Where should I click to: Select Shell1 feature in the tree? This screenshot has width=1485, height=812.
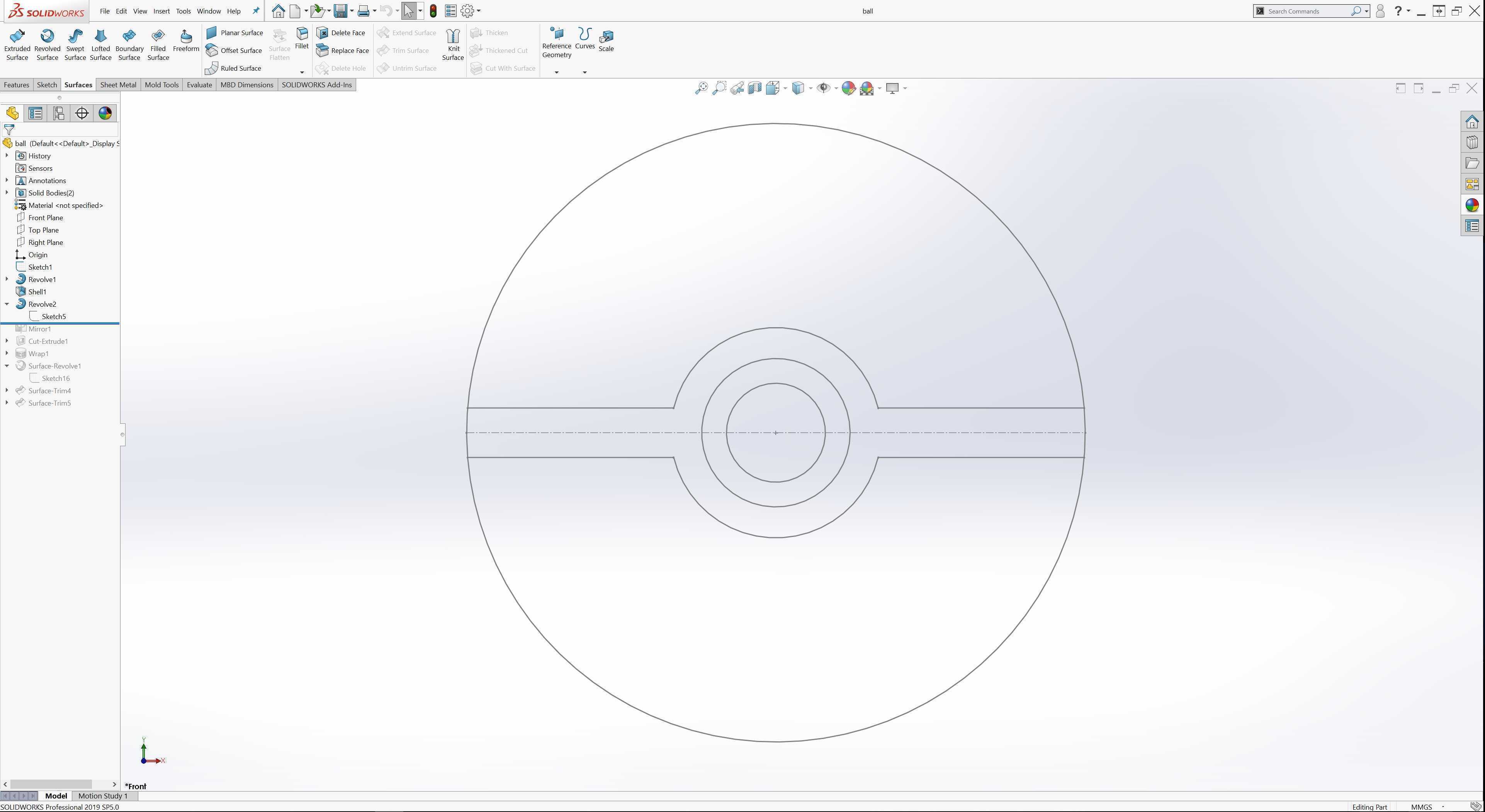(37, 292)
